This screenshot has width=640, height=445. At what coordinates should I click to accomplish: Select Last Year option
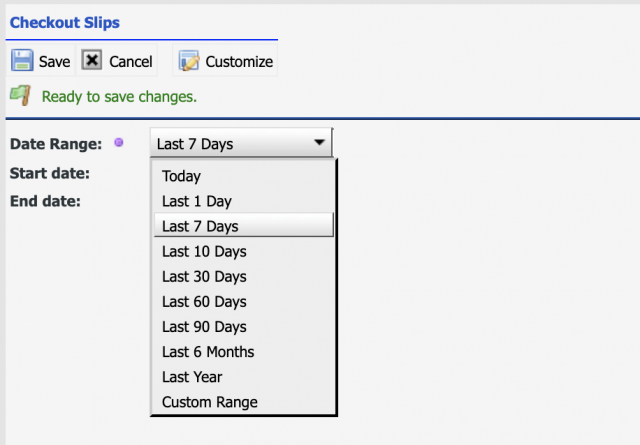(x=244, y=377)
